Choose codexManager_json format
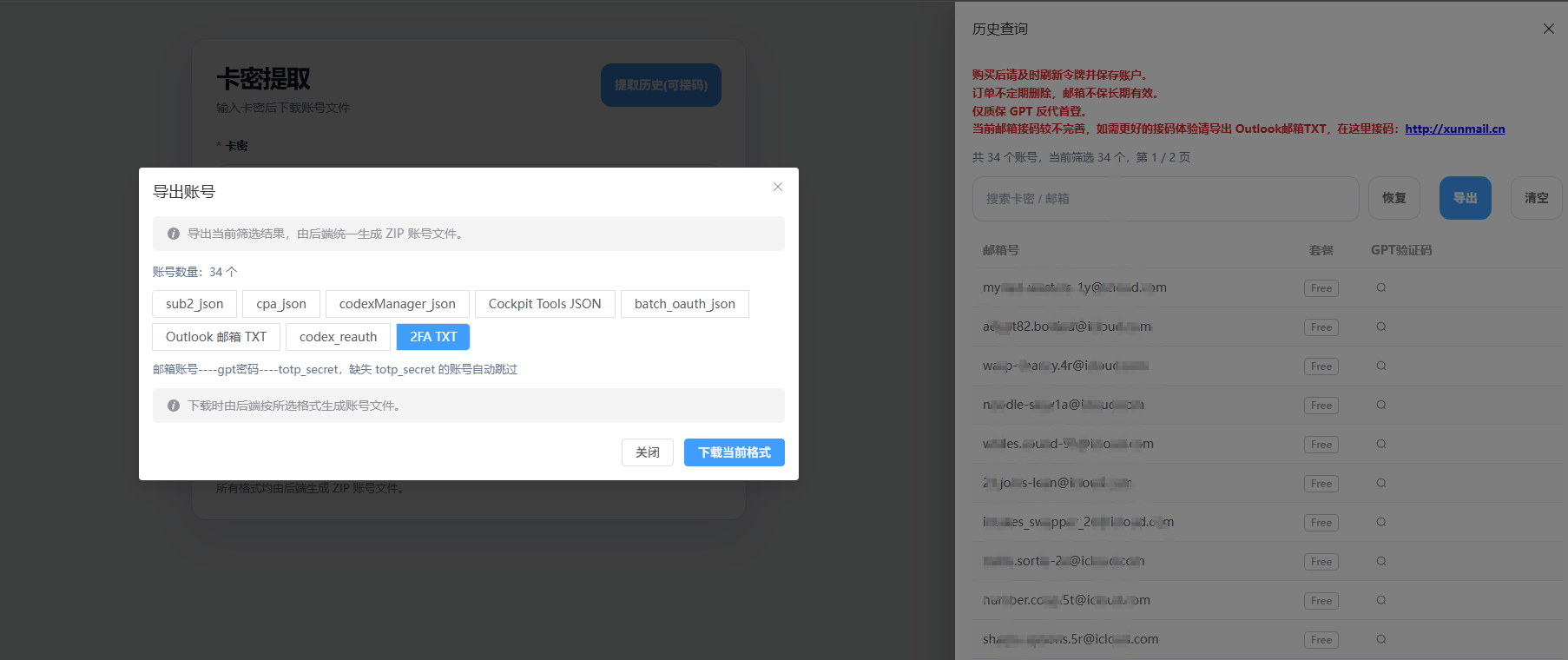1568x660 pixels. pos(398,304)
